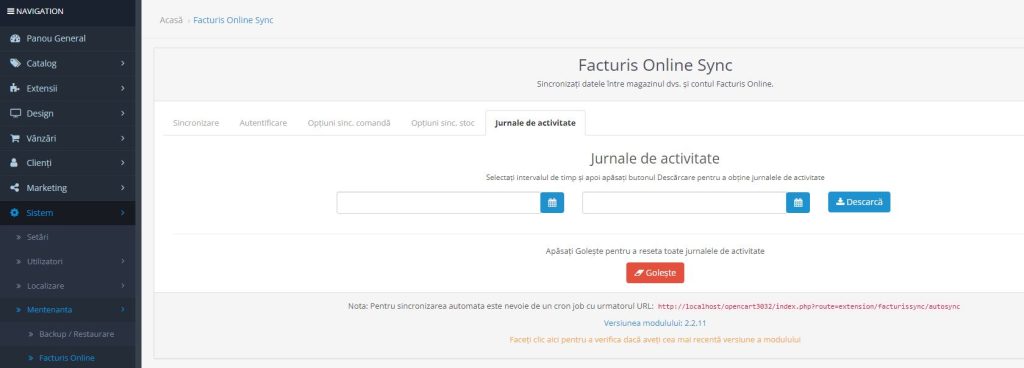
Task: Click the Panou General dashboard icon
Action: [15, 38]
